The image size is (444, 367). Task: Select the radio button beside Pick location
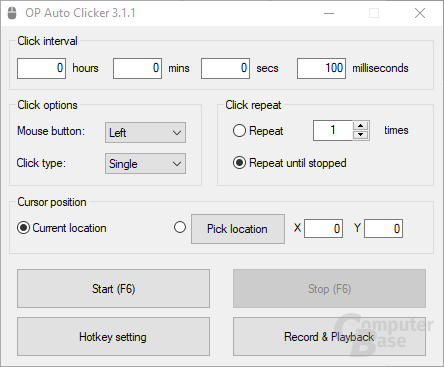coord(180,228)
